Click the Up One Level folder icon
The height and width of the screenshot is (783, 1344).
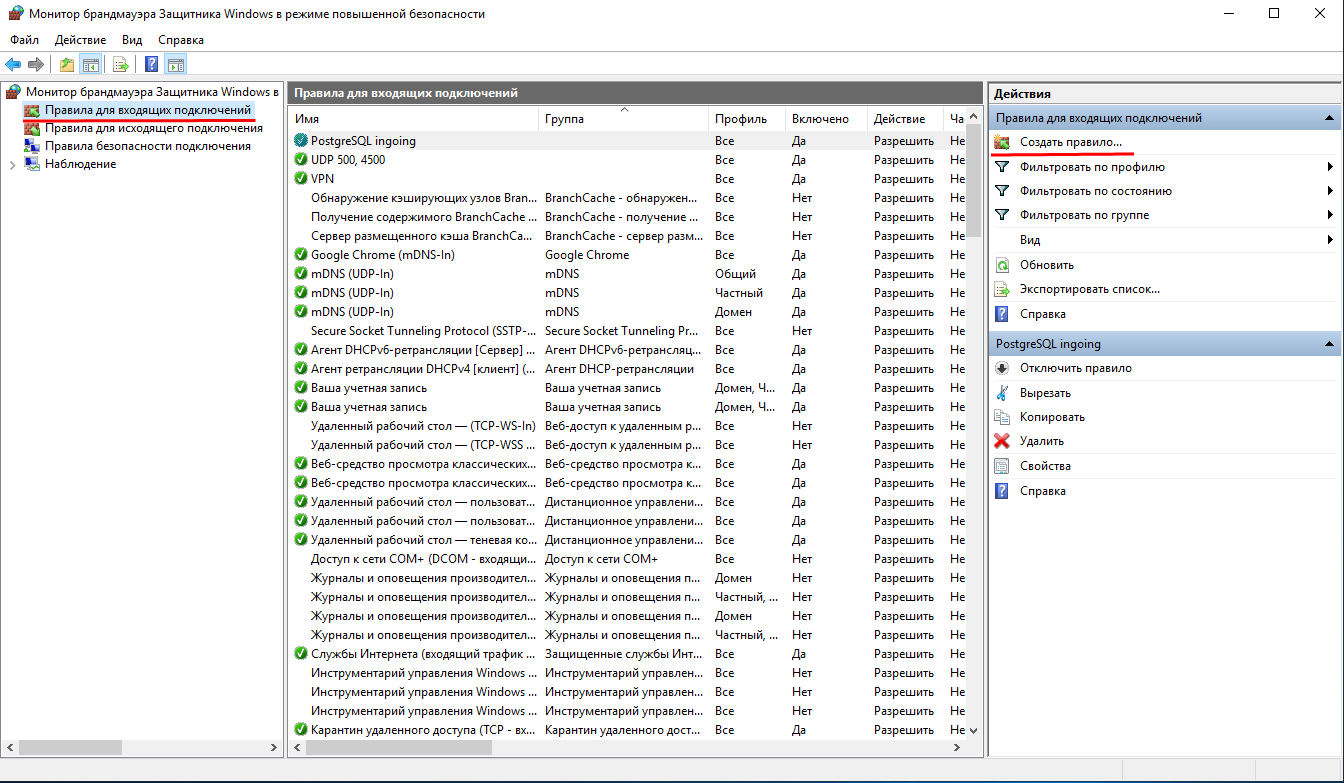[x=67, y=65]
